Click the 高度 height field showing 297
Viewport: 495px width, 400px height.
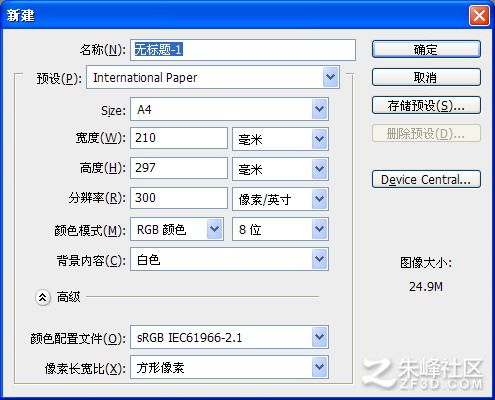(x=179, y=168)
